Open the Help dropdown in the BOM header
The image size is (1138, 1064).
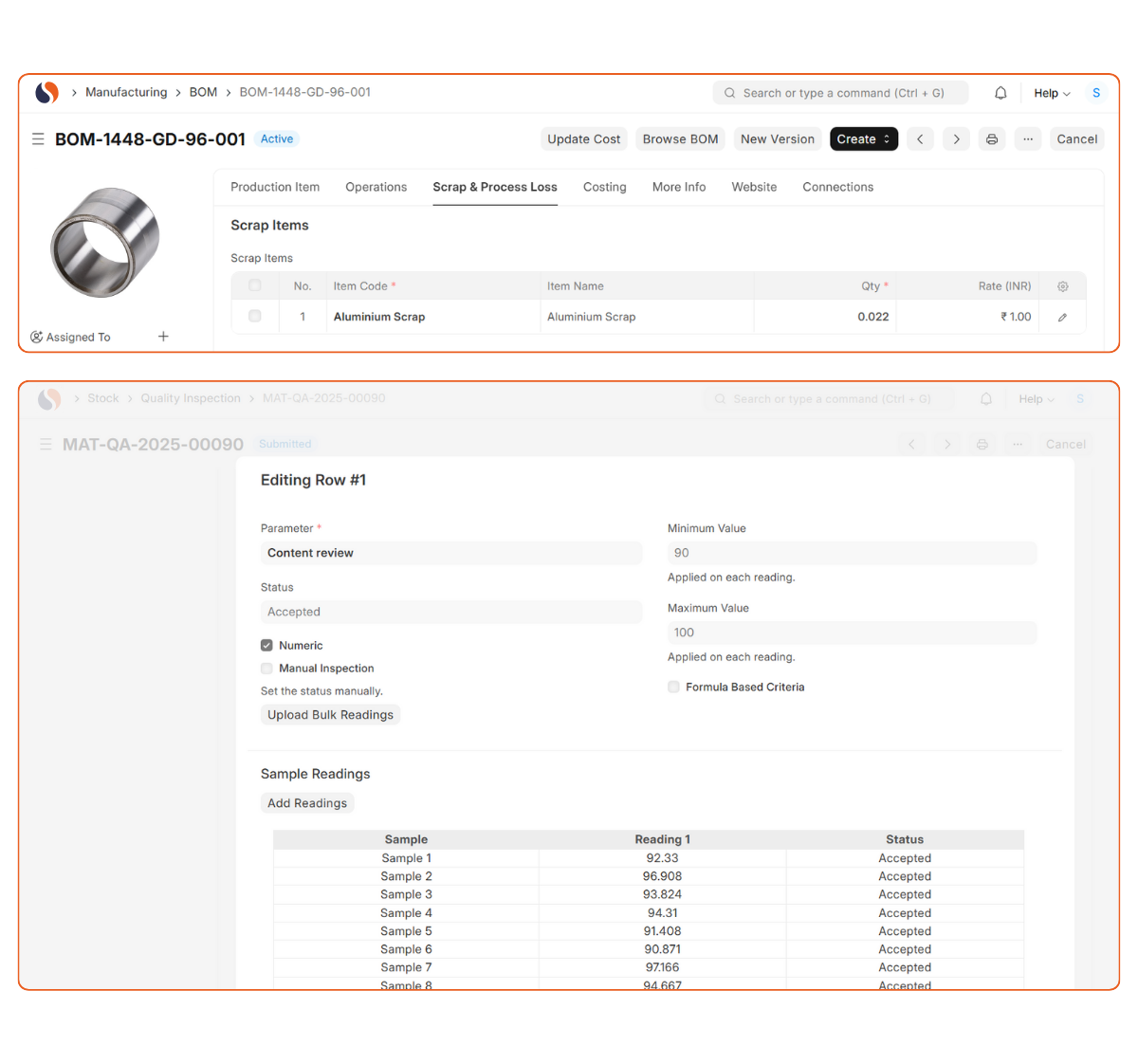tap(1052, 93)
